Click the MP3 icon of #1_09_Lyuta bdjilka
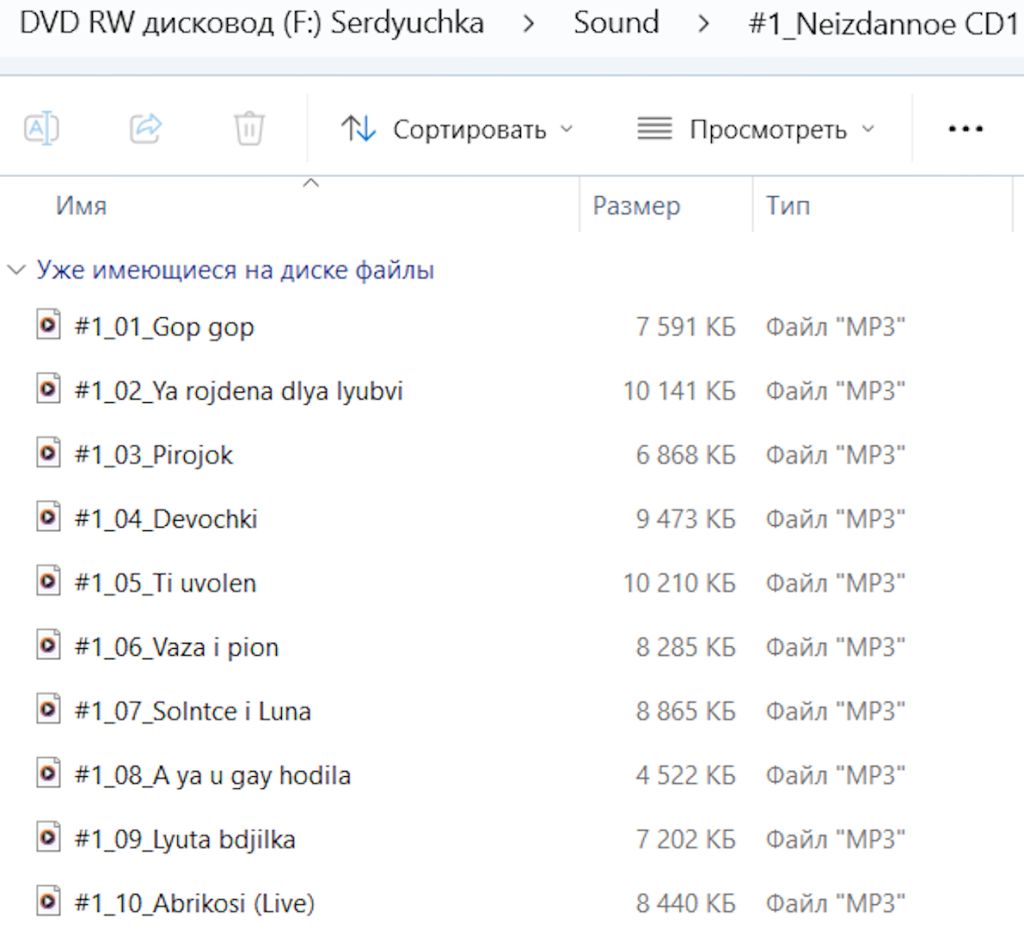The height and width of the screenshot is (935, 1024). click(x=48, y=838)
